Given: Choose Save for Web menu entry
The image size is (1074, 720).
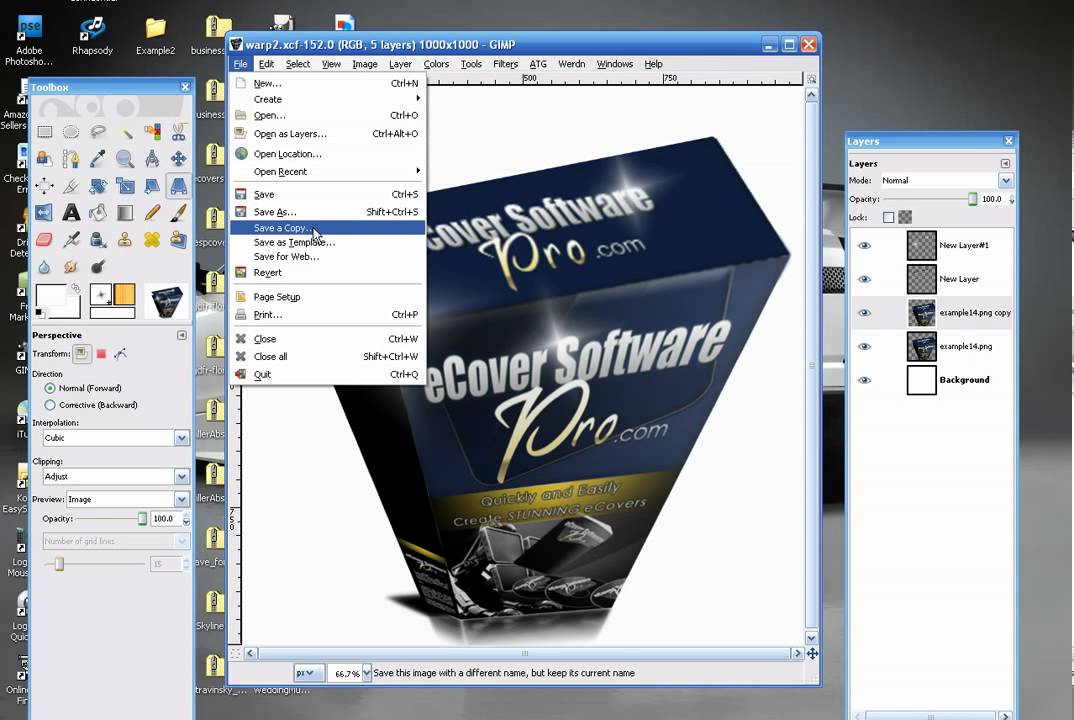Looking at the screenshot, I should click(x=327, y=257).
